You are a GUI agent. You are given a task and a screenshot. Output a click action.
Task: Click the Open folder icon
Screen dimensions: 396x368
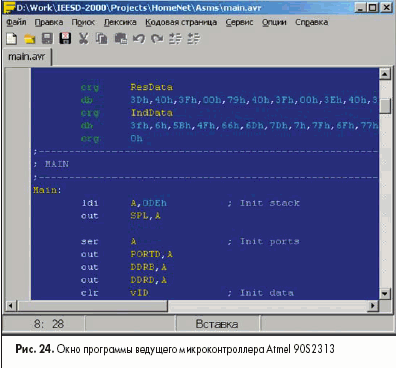(30, 39)
